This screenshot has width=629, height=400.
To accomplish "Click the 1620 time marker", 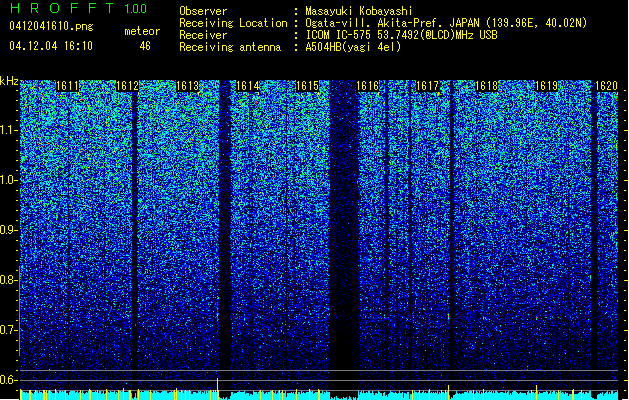I will 606,86.
